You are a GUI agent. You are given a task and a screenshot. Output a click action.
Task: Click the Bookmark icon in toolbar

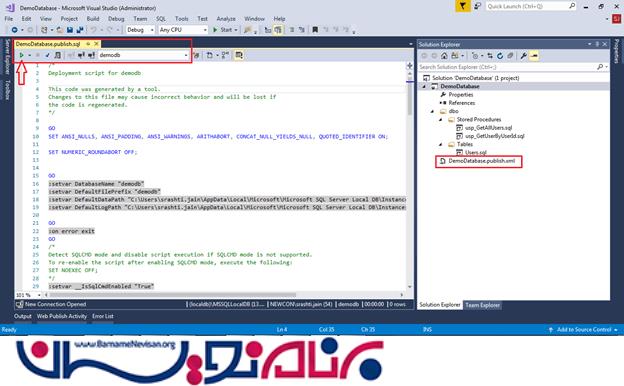click(315, 30)
